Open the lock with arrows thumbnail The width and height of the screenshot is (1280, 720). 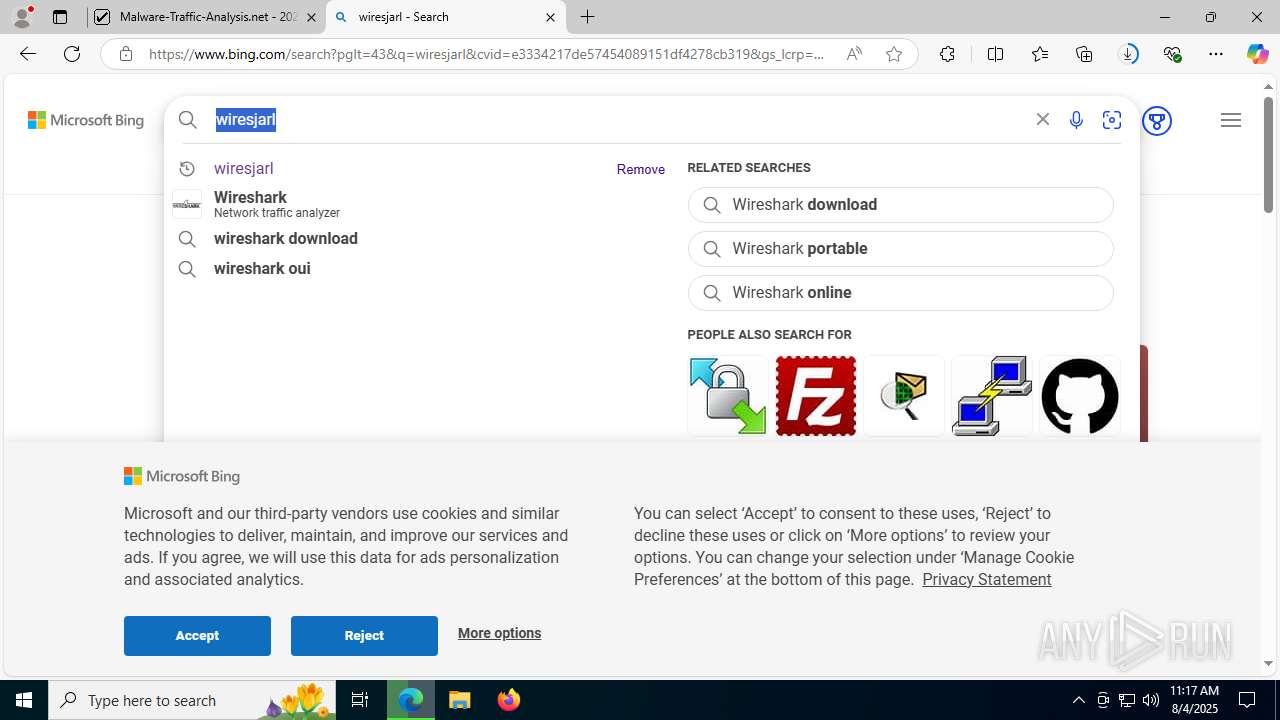point(728,396)
